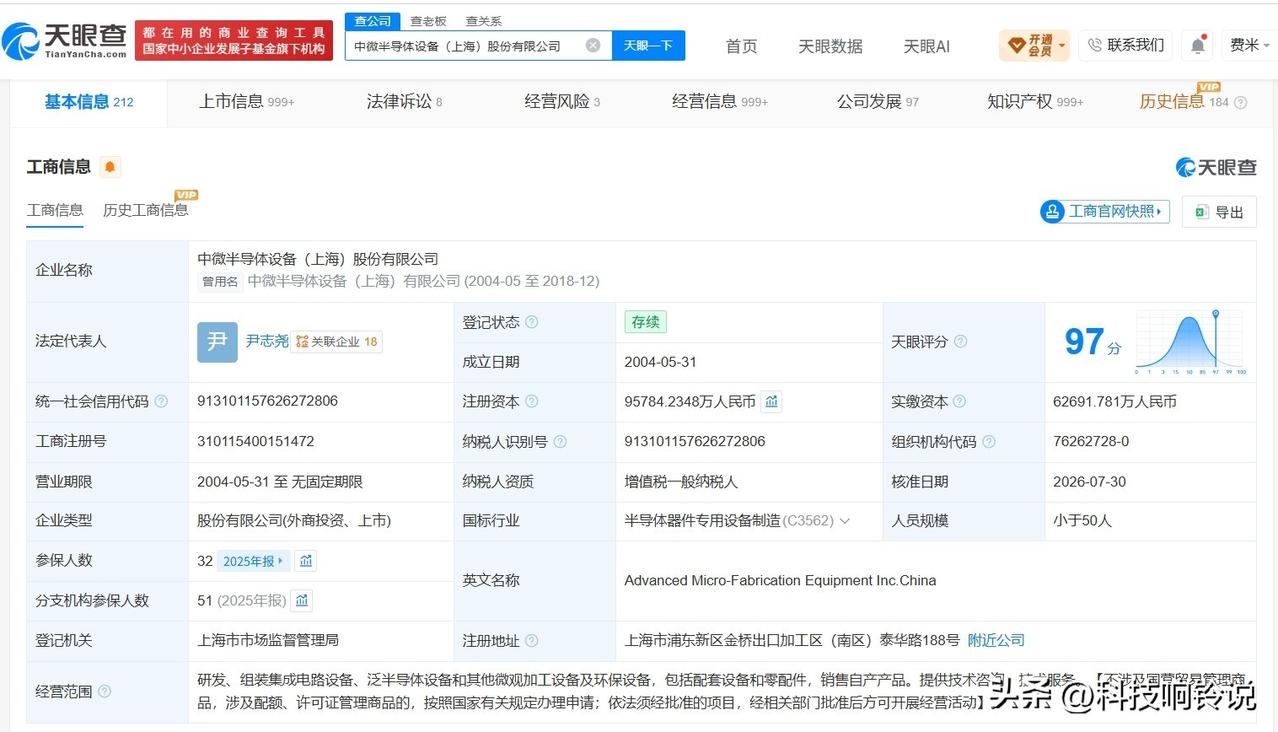The height and width of the screenshot is (732, 1278).
Task: Click the 成立日期 2004-05-31 value
Action: pos(661,362)
